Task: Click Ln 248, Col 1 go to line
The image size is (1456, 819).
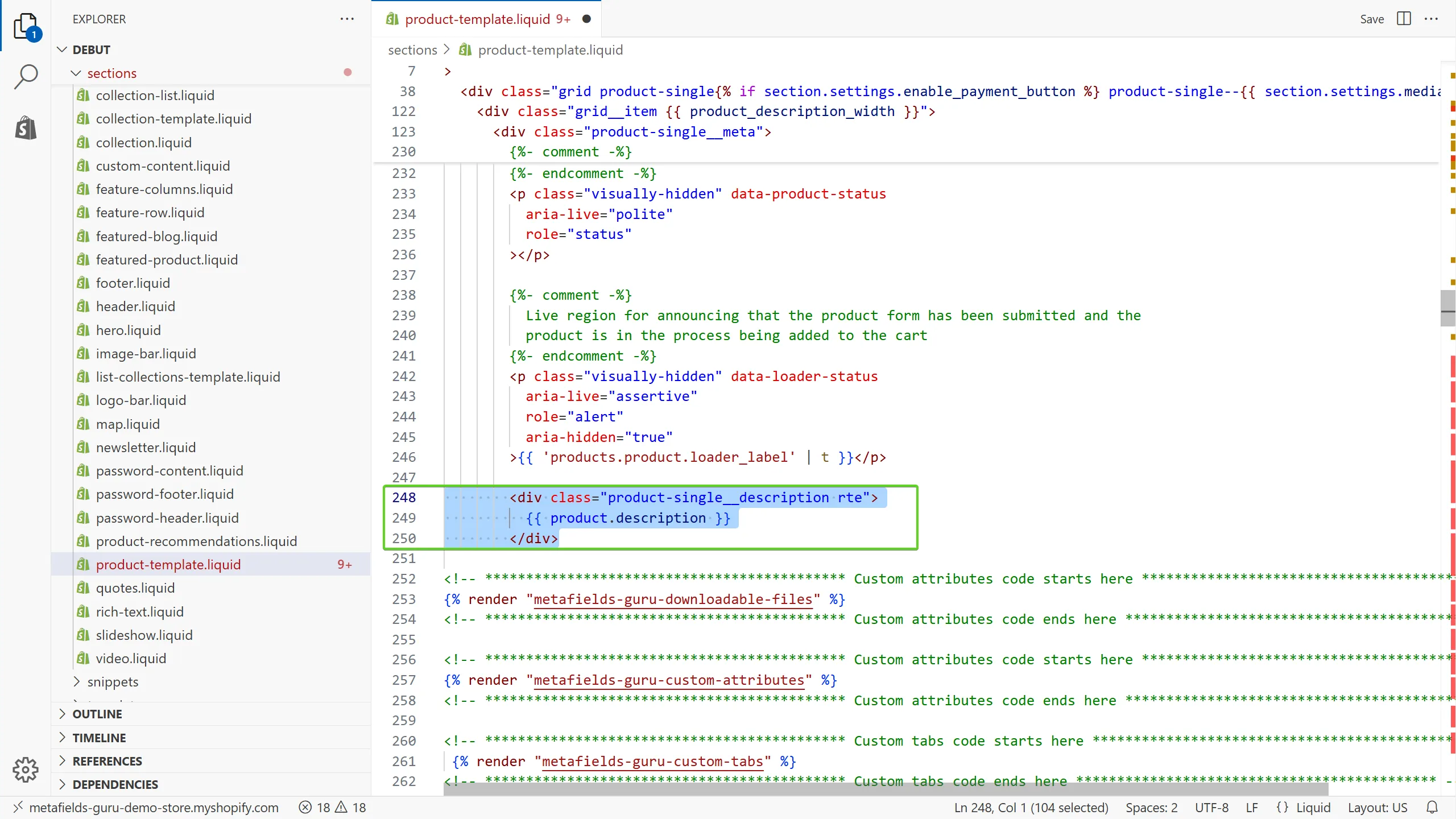Action: click(x=1031, y=807)
